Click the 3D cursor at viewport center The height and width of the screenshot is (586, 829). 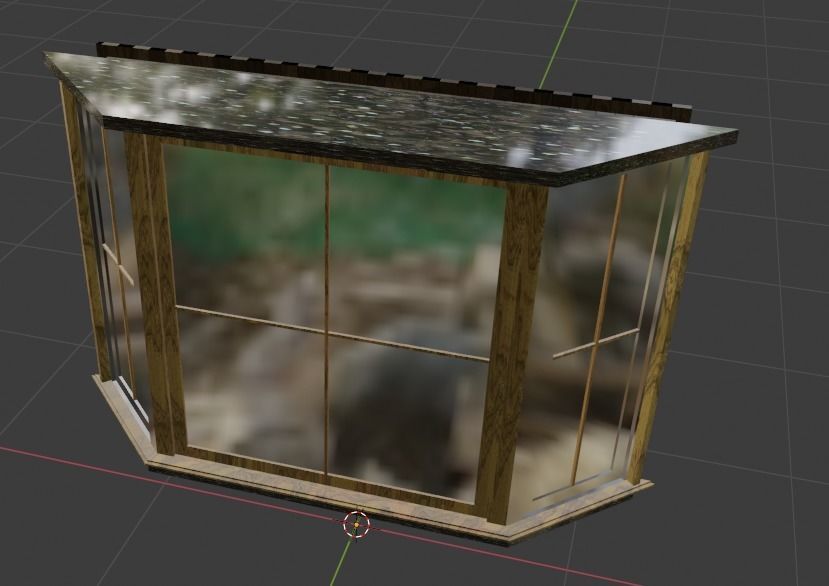356,523
